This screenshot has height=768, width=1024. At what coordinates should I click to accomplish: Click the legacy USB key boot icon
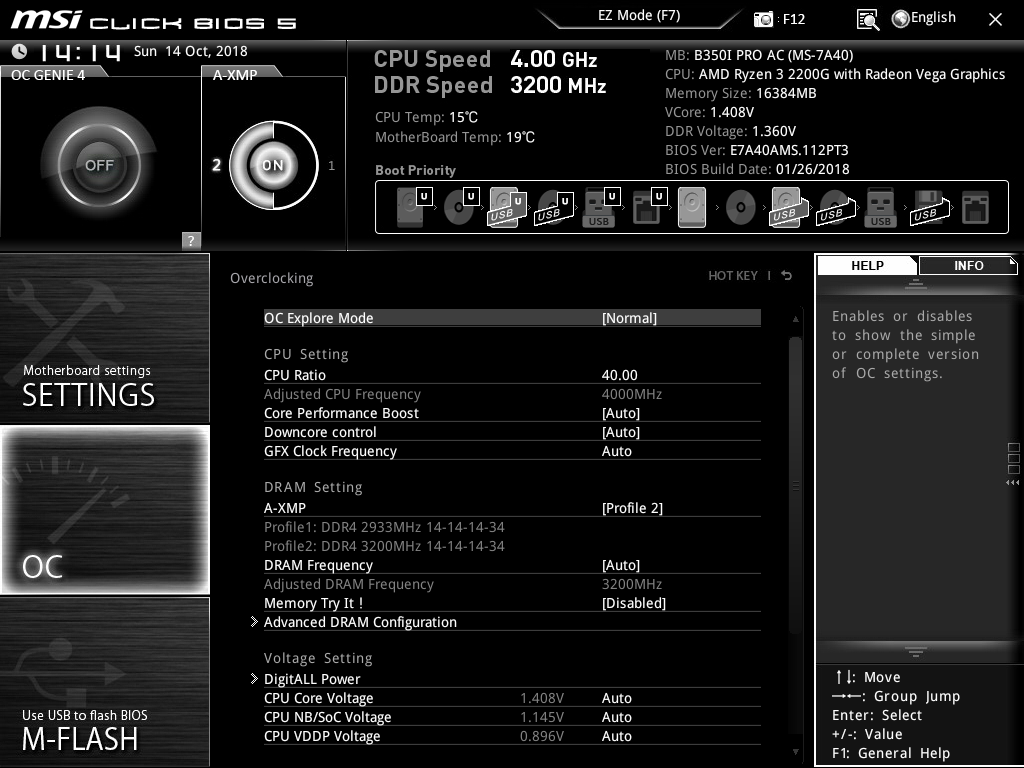pyautogui.click(x=880, y=207)
